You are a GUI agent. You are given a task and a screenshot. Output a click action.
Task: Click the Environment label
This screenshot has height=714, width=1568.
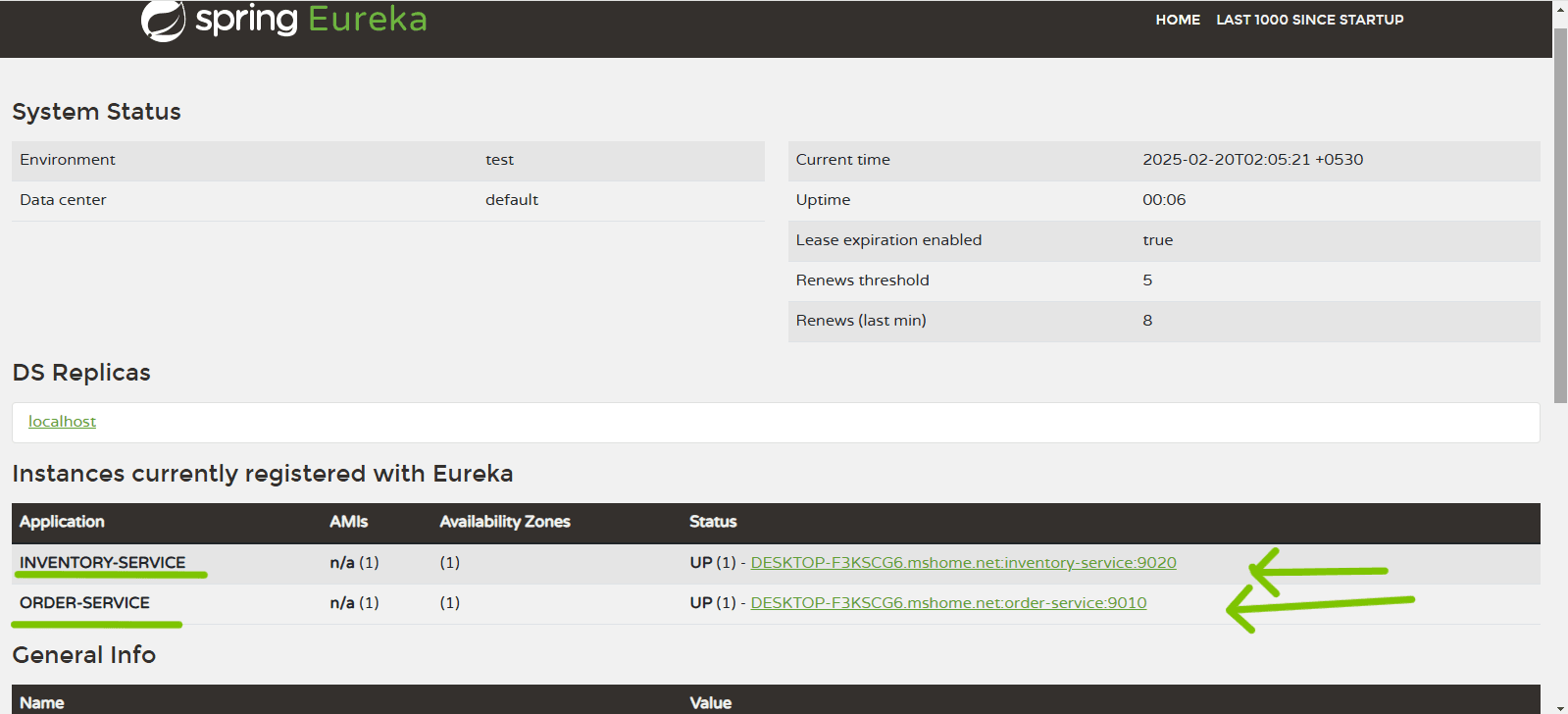point(68,160)
